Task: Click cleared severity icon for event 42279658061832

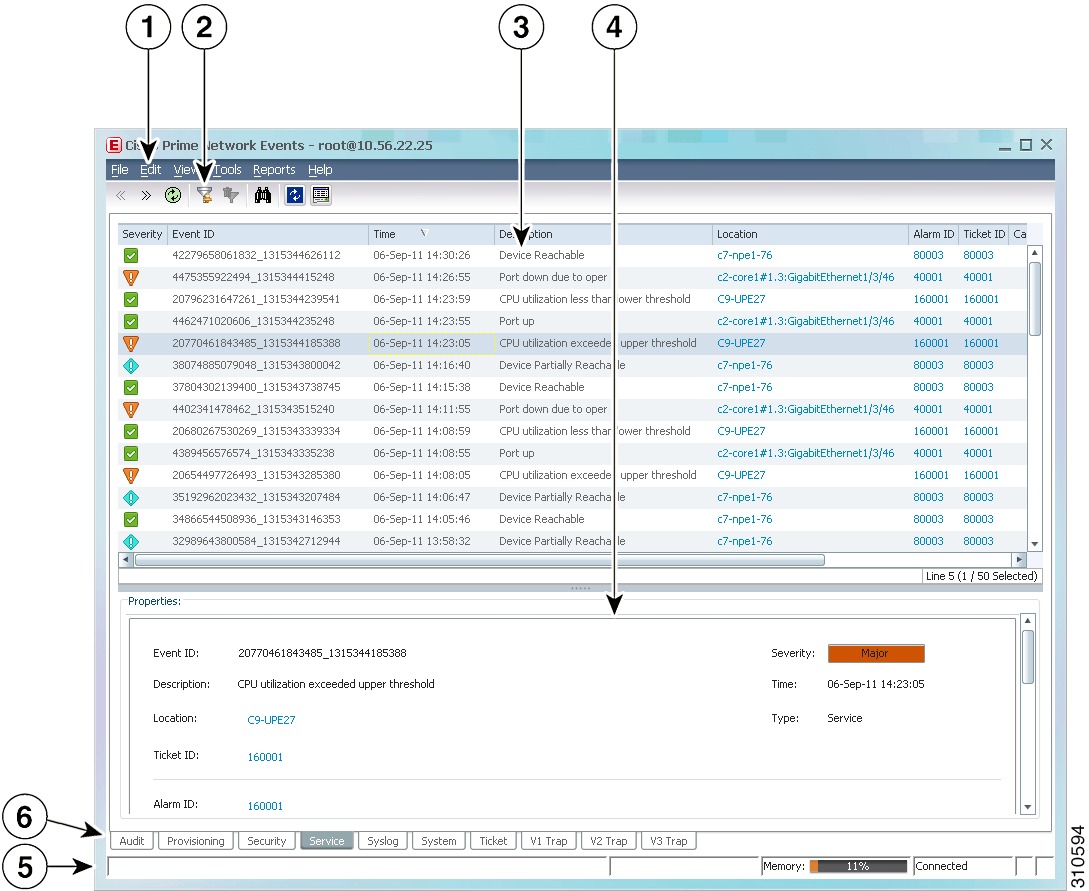Action: click(x=131, y=256)
